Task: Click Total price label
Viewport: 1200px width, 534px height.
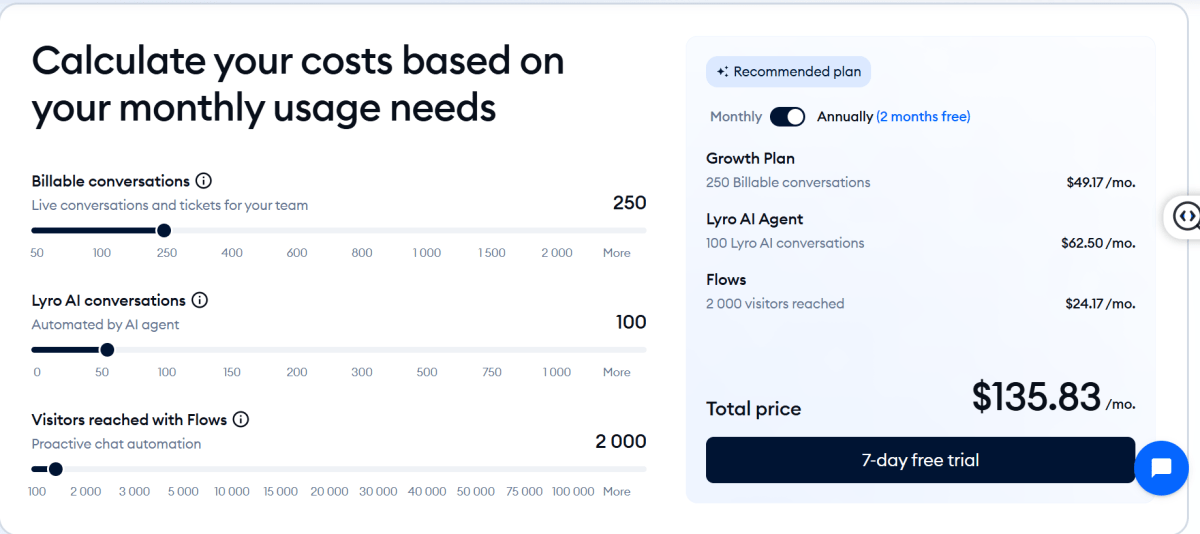Action: [x=753, y=408]
